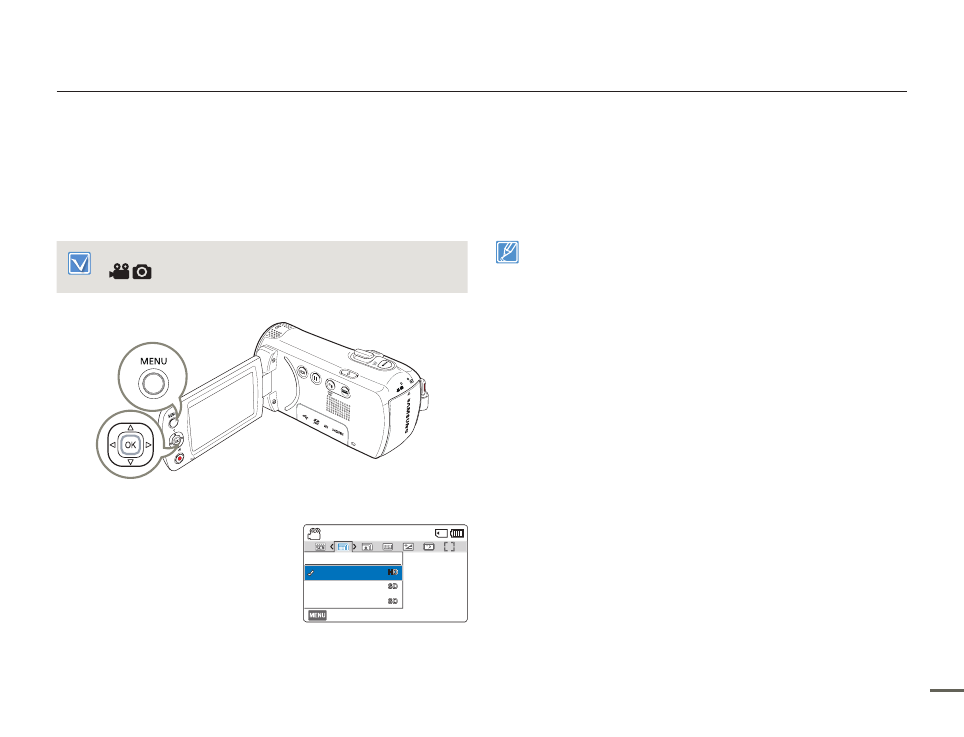Click the round MENU button callout
Image resolution: width=964 pixels, height=737 pixels.
pyautogui.click(x=153, y=384)
